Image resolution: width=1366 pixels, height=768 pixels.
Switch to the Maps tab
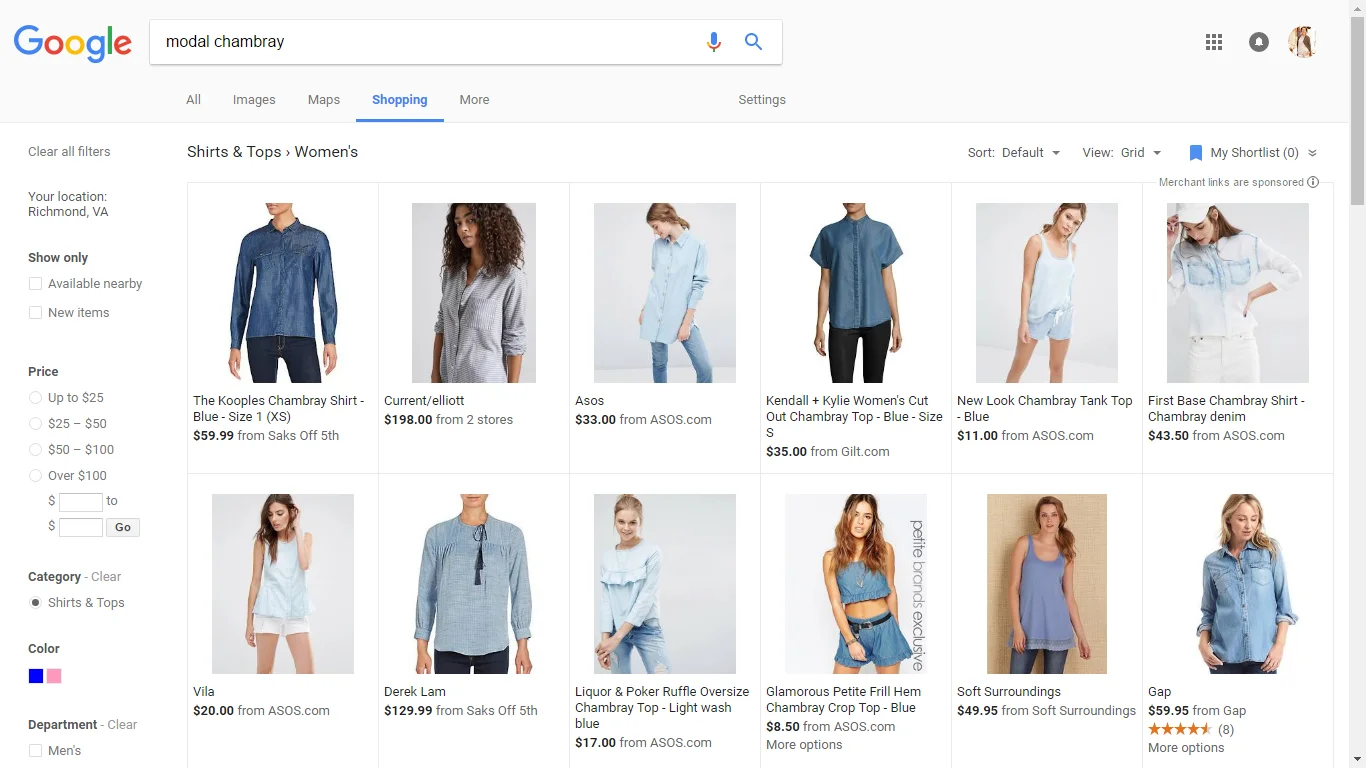(324, 100)
